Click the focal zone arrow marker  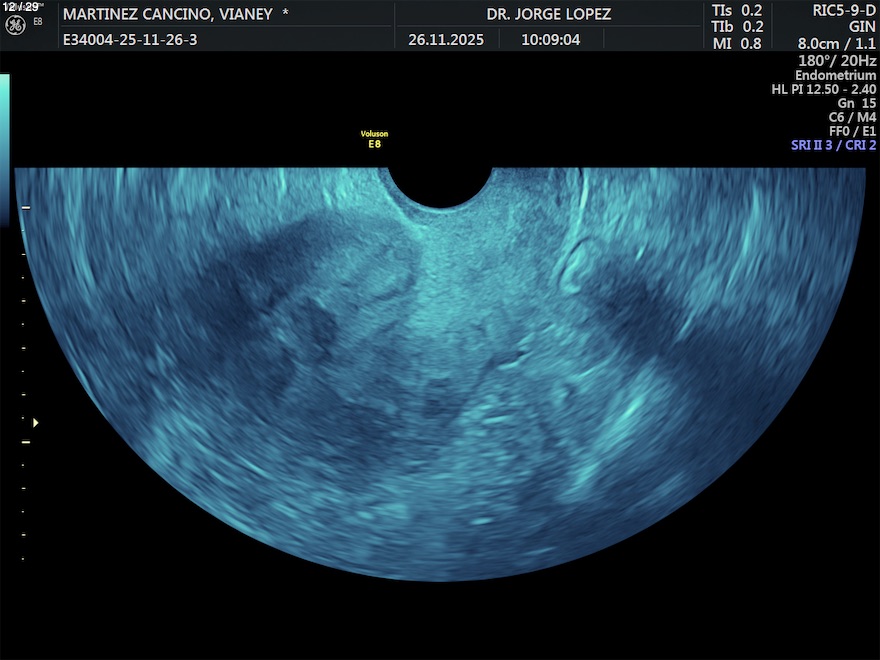pyautogui.click(x=36, y=423)
